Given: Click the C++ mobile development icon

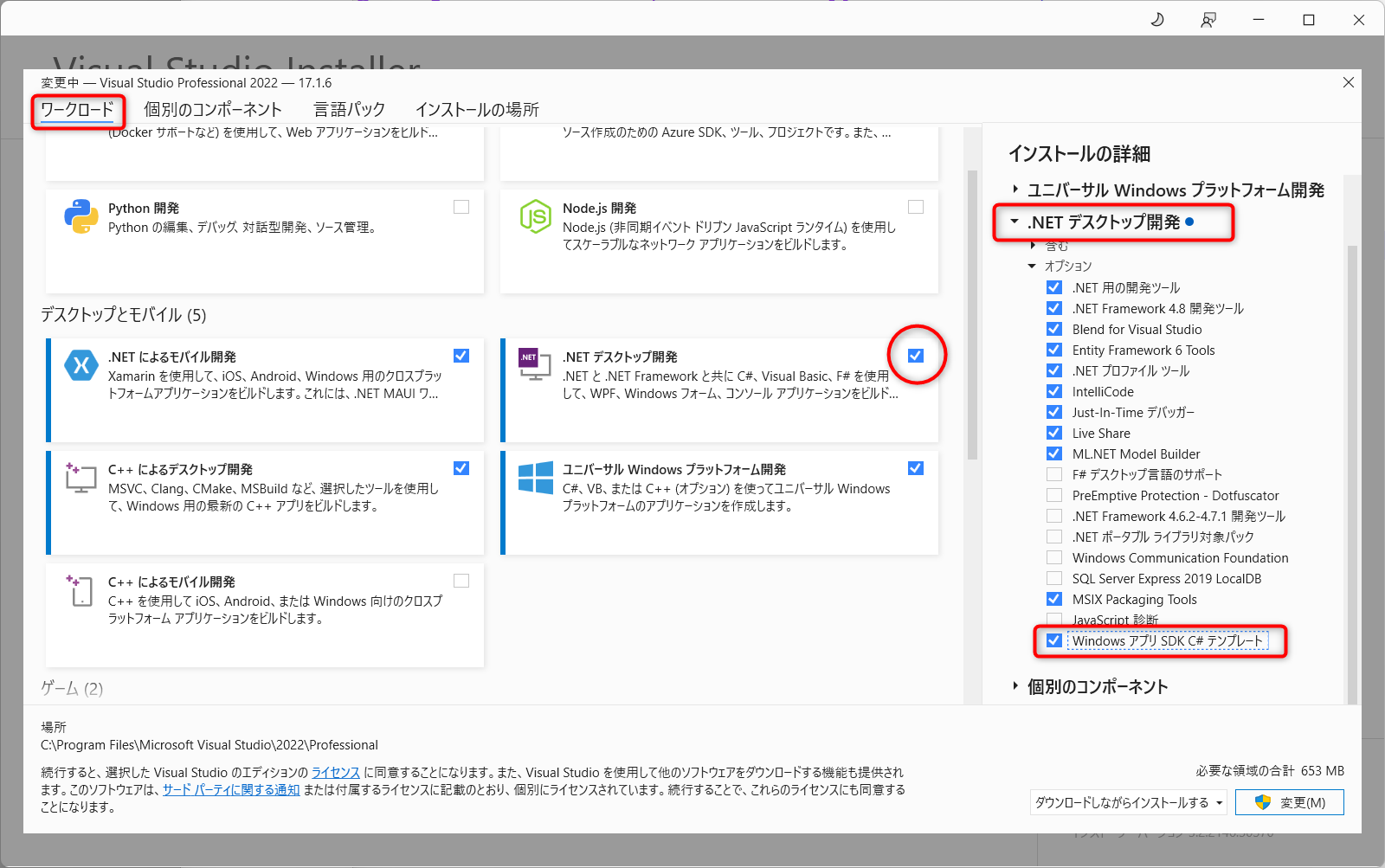Looking at the screenshot, I should coord(80,590).
